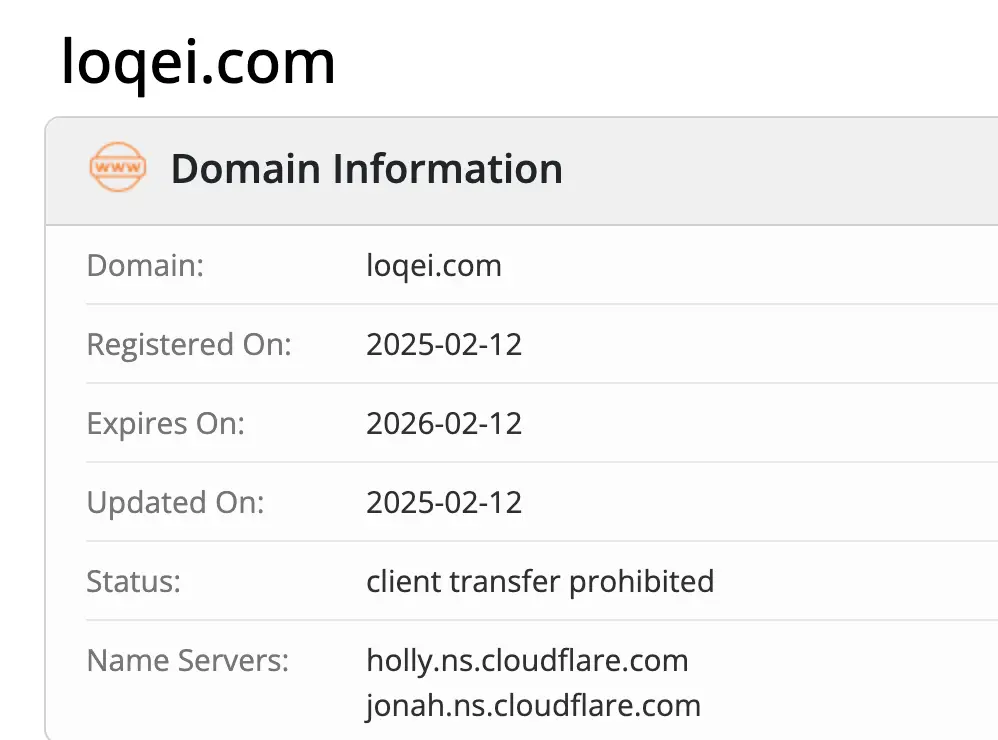Click the word 'transfer' in the status value
This screenshot has width=998, height=740.
[502, 581]
